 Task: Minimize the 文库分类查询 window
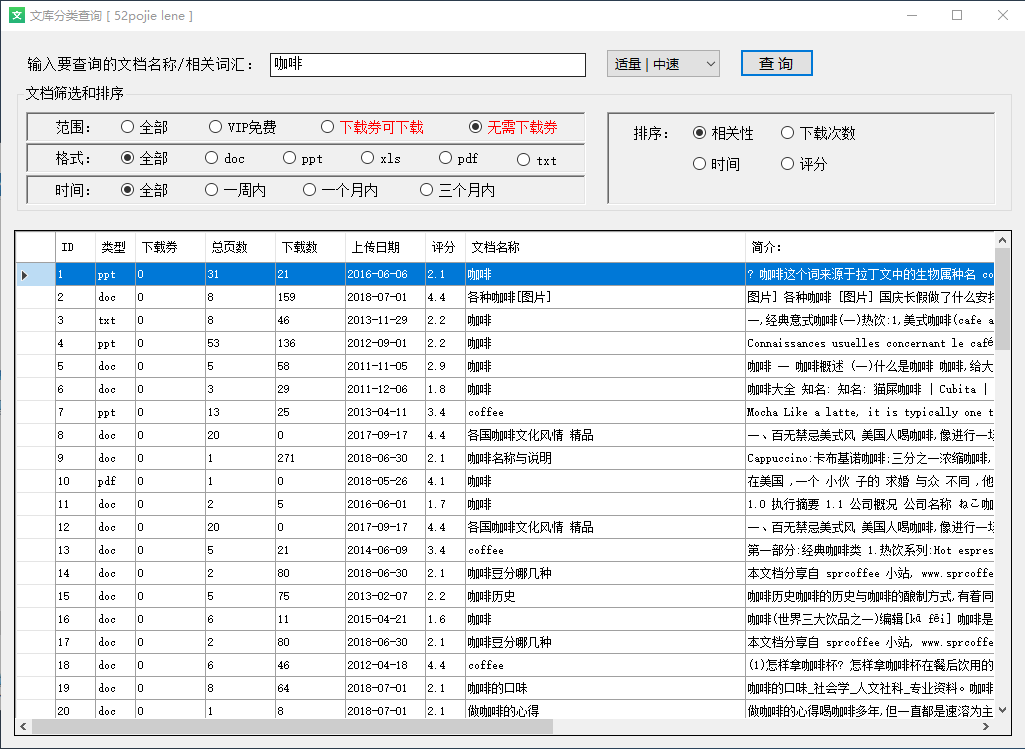click(x=912, y=15)
